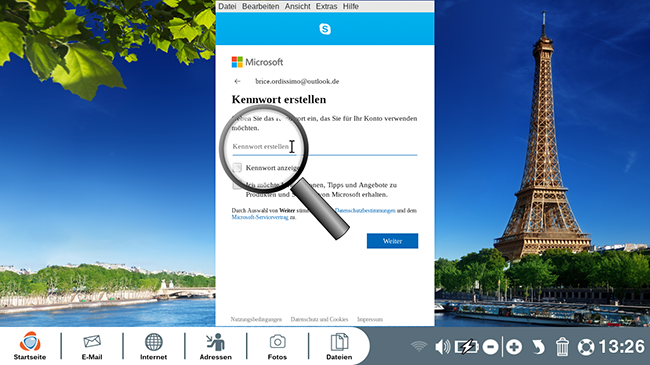The image size is (650, 365).
Task: Open the trash bin icon
Action: coord(562,347)
